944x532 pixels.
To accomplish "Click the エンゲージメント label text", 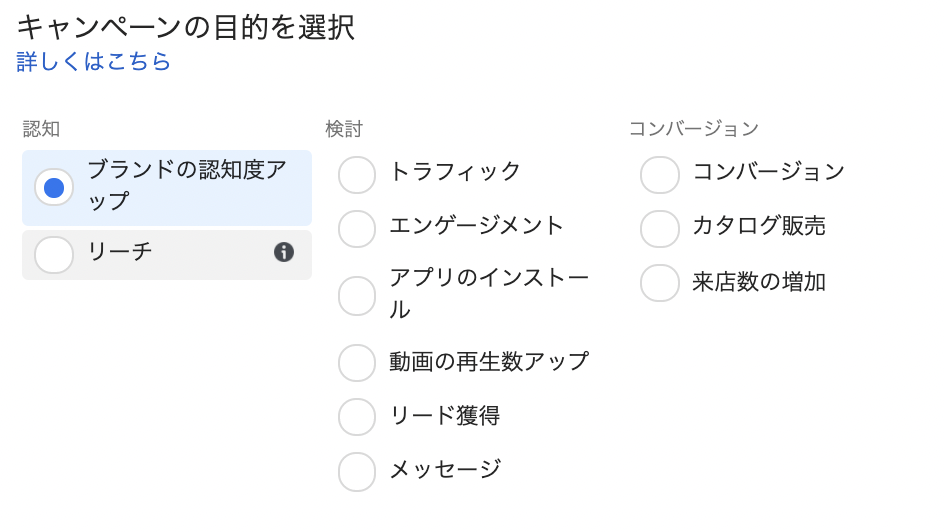I will [477, 226].
